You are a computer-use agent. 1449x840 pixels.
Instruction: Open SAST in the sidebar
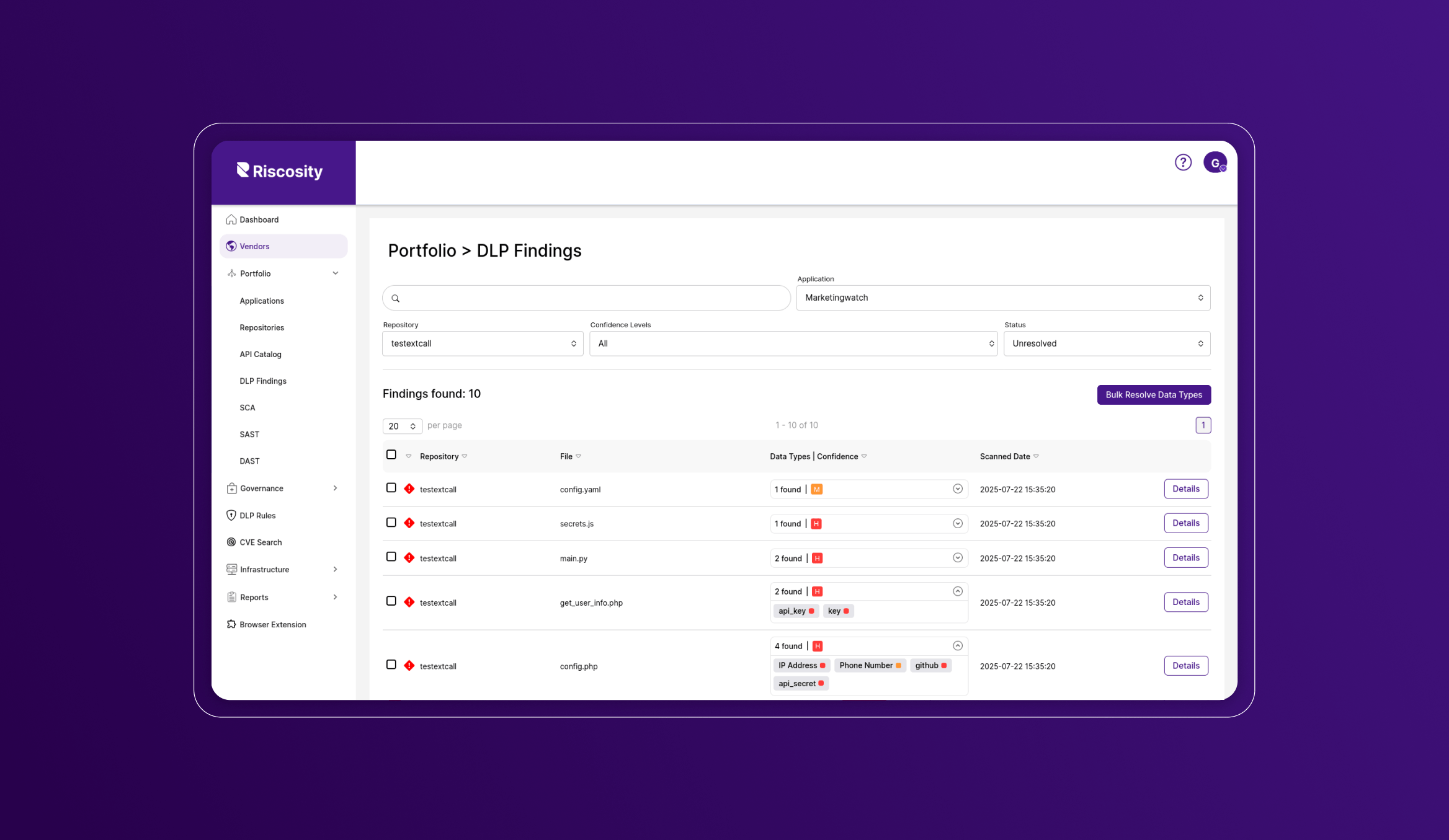coord(249,434)
